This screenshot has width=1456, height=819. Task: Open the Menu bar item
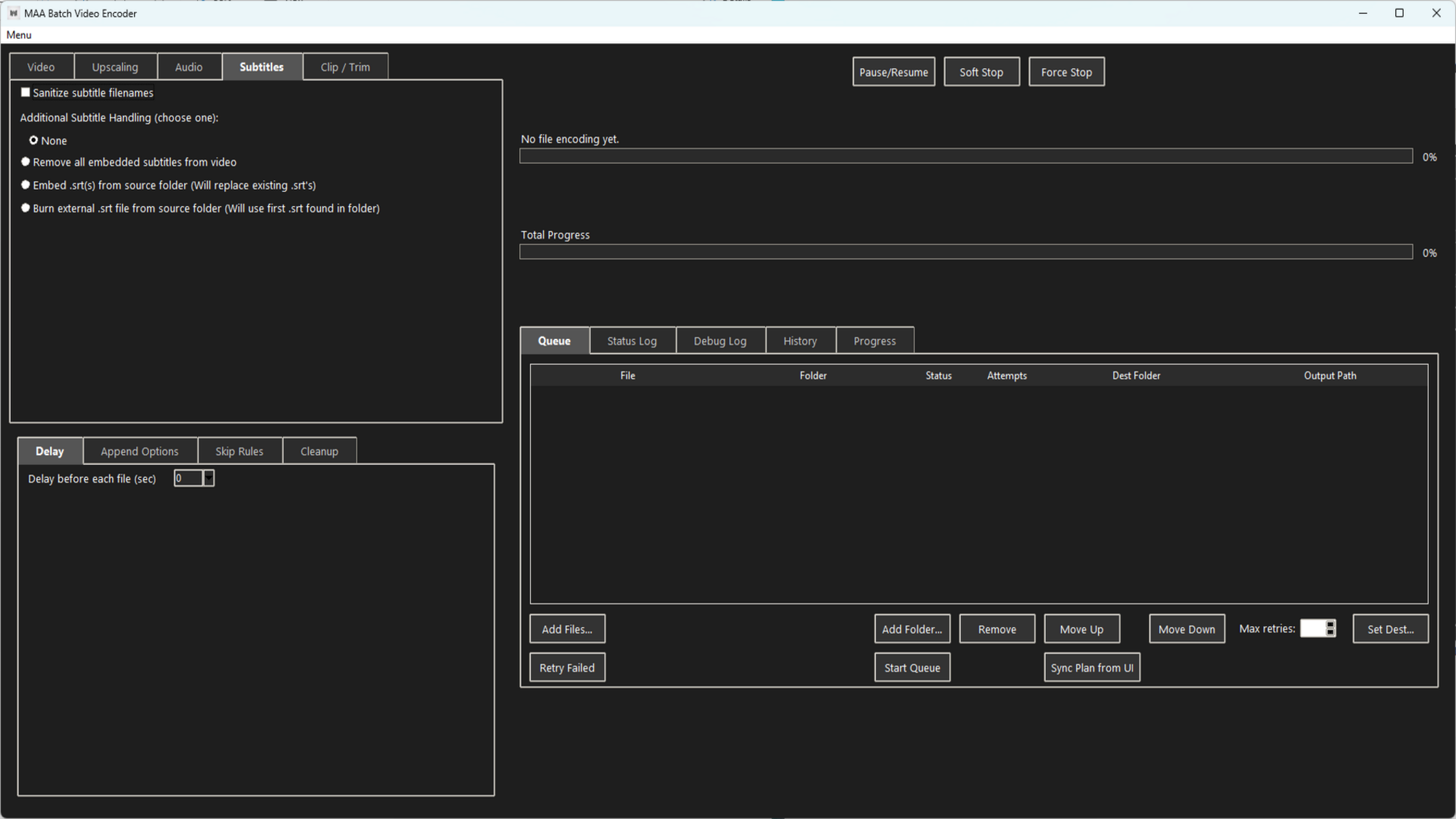tap(18, 35)
